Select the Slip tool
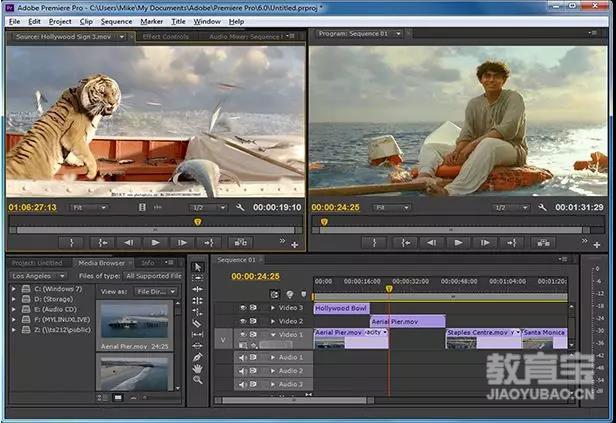 [x=198, y=334]
